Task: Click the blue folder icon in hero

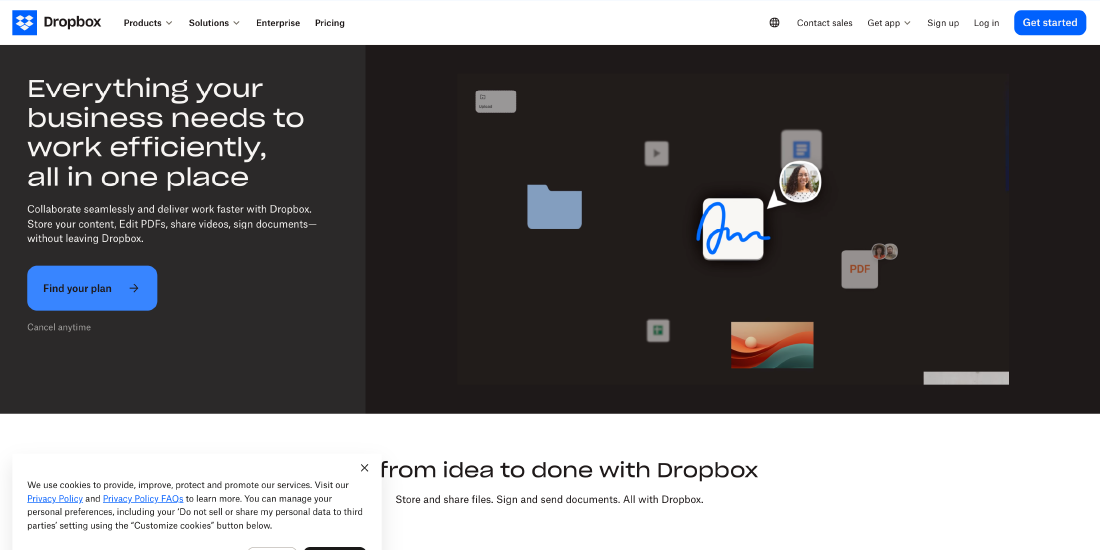Action: pos(554,207)
